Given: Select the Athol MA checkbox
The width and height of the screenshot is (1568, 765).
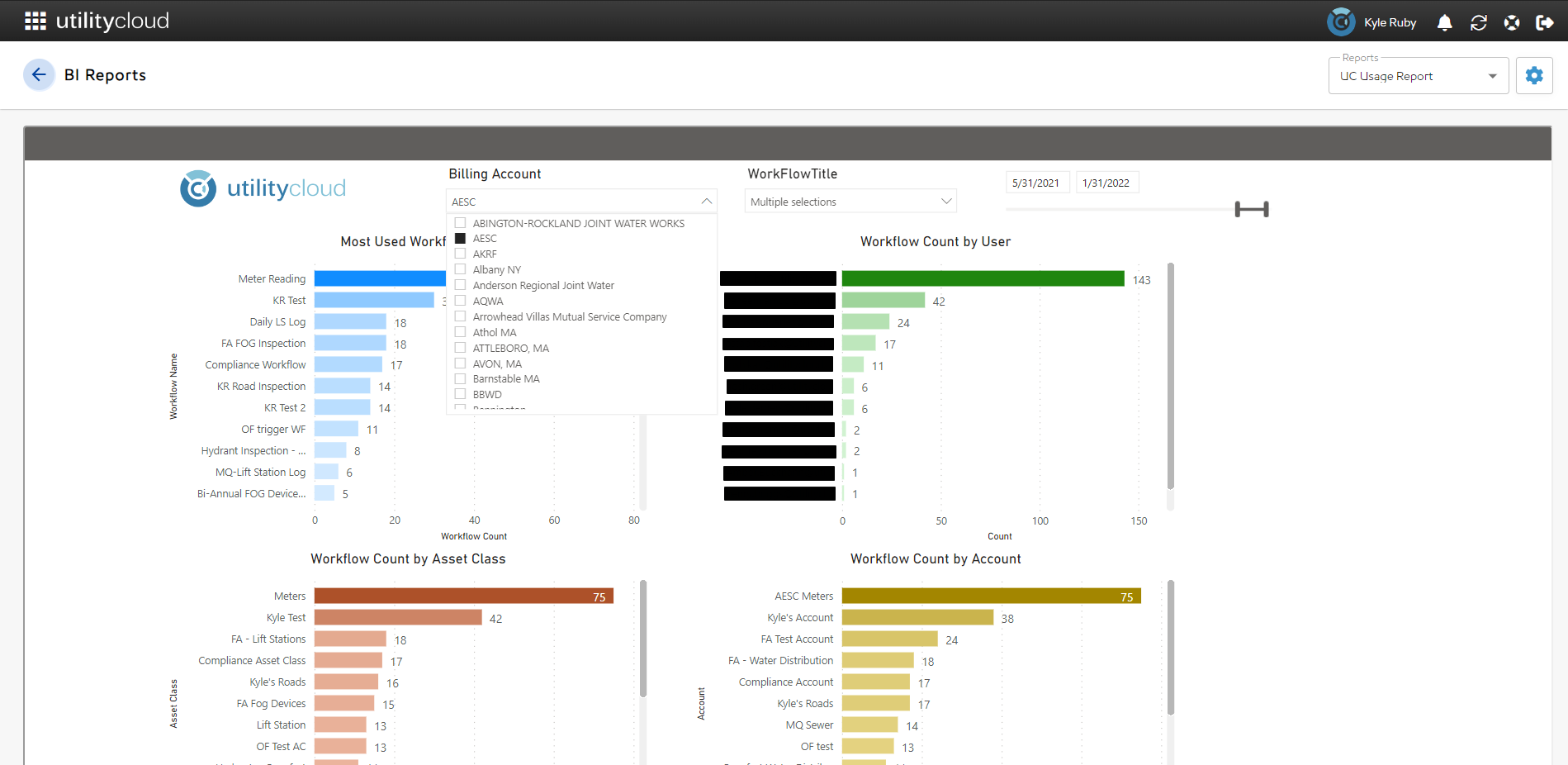Looking at the screenshot, I should 461,333.
